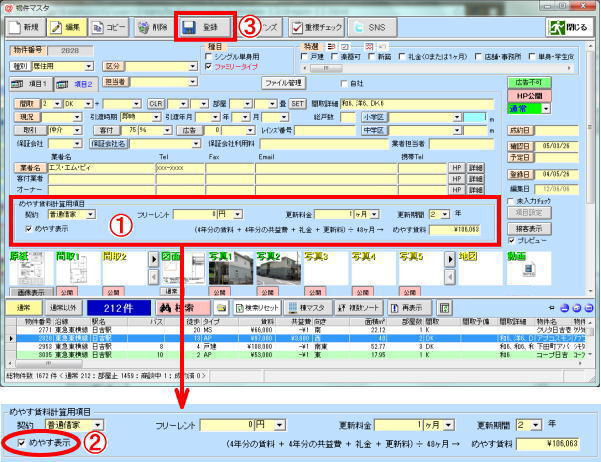Viewport: 601px width, 462px height.
Task: Expand the 契約 普通借家 dropdown
Action: pyautogui.click(x=90, y=214)
